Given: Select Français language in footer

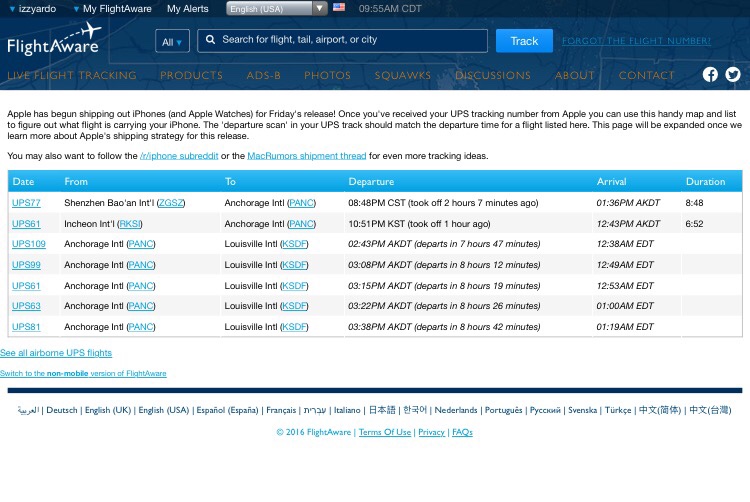Looking at the screenshot, I should 281,410.
